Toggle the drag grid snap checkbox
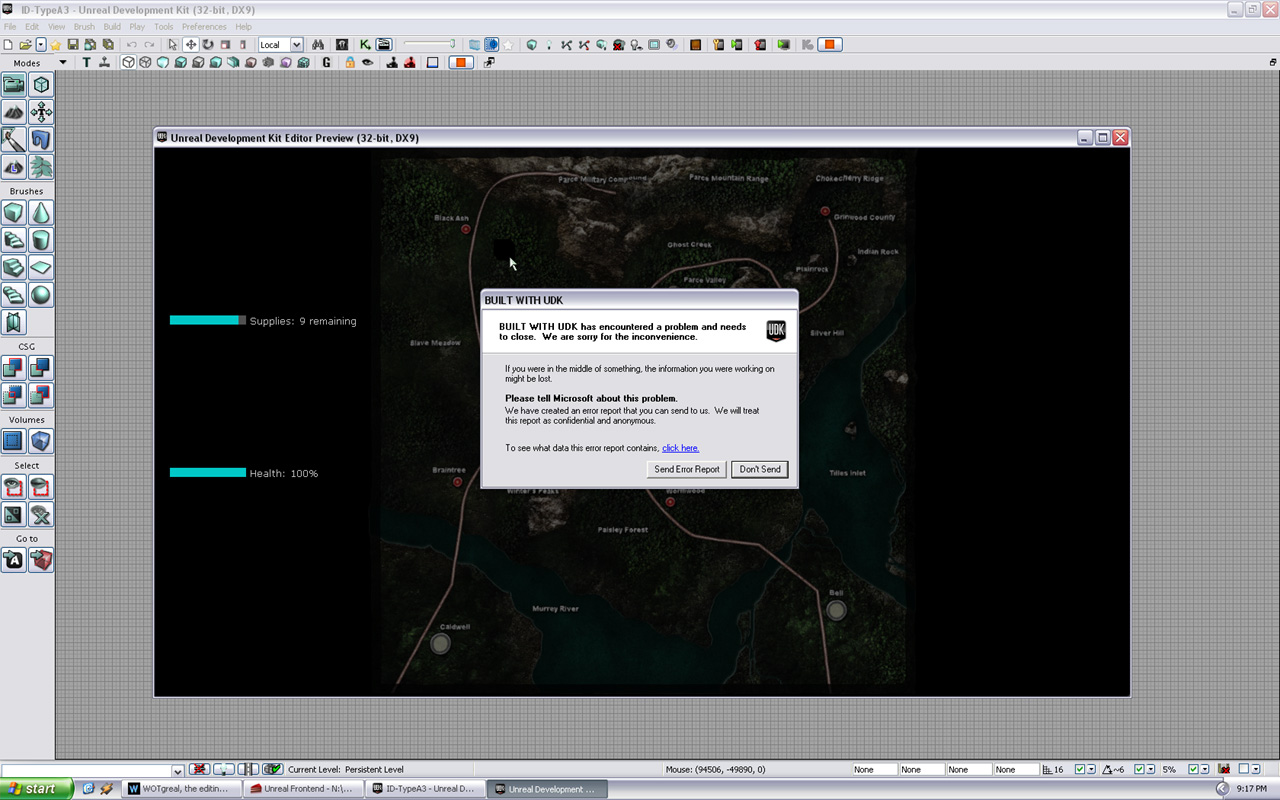This screenshot has height=800, width=1280. click(x=1080, y=769)
